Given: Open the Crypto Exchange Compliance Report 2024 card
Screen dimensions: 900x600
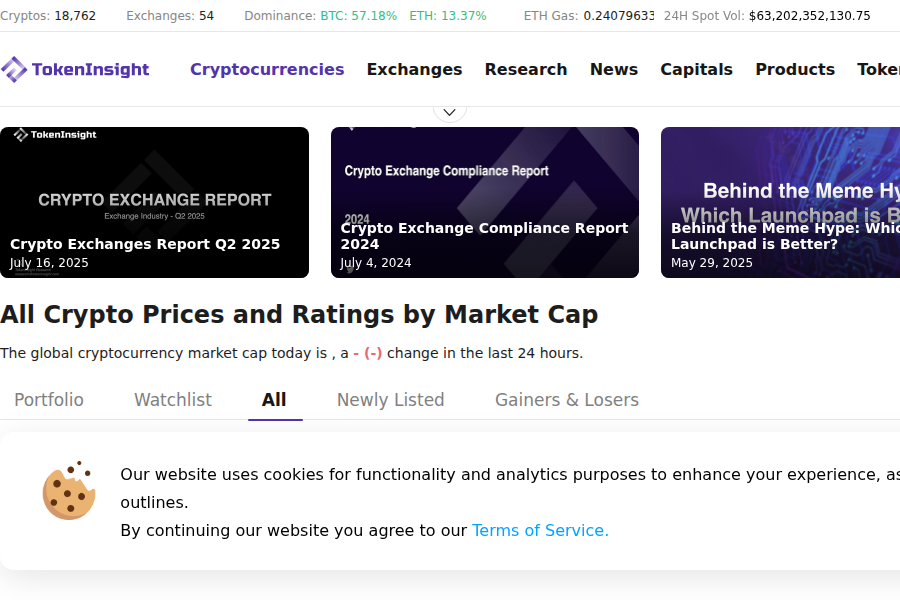Looking at the screenshot, I should coord(484,202).
